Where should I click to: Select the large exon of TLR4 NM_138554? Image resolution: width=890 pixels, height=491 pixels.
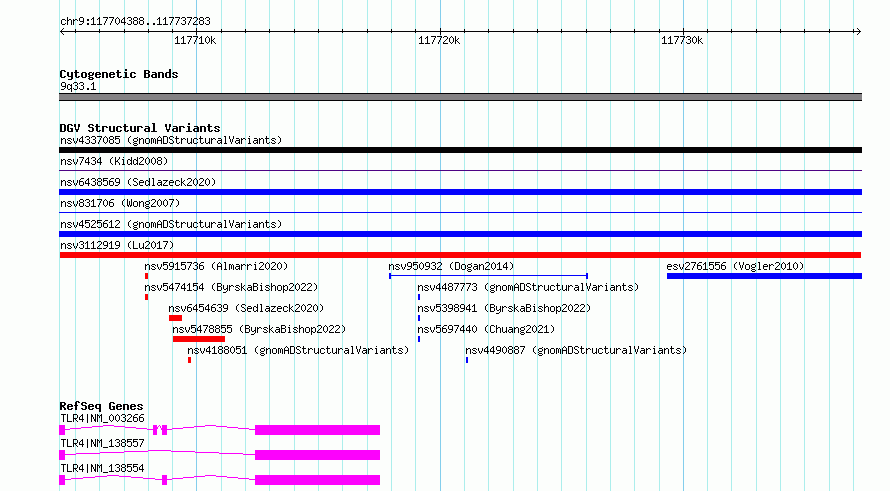[x=317, y=480]
